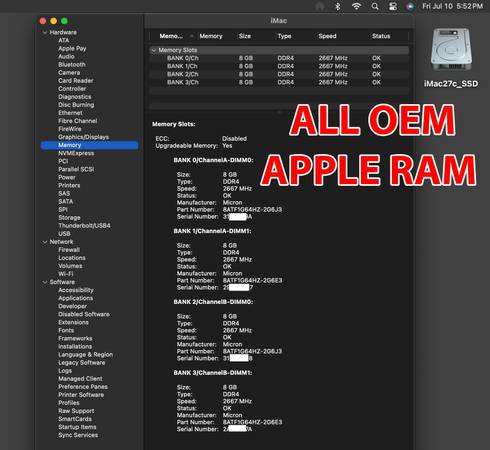Viewport: 490px width, 450px height.
Task: Open Diagnostics in the sidebar
Action: coord(75,97)
